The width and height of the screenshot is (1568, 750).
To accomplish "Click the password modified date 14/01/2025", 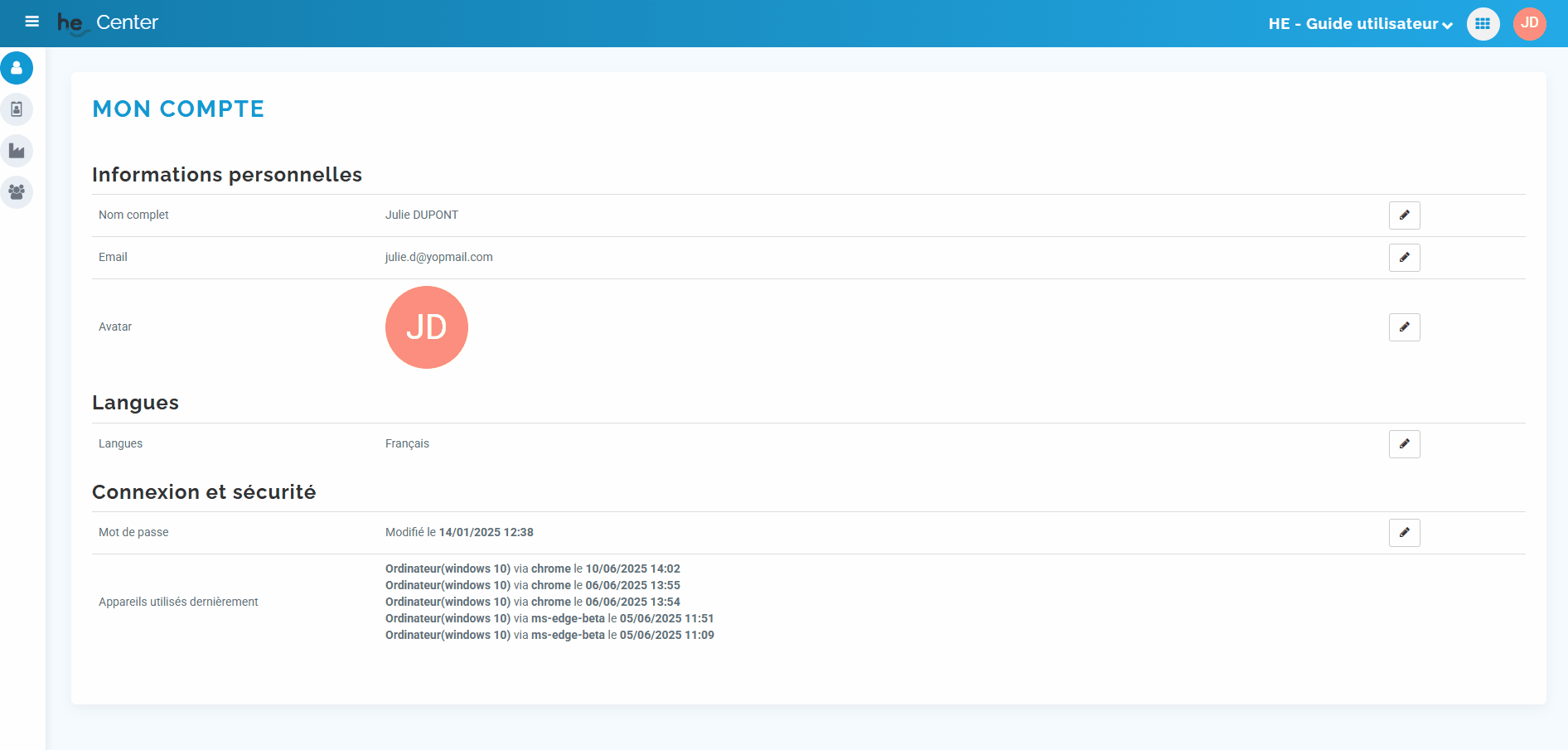I will (486, 533).
